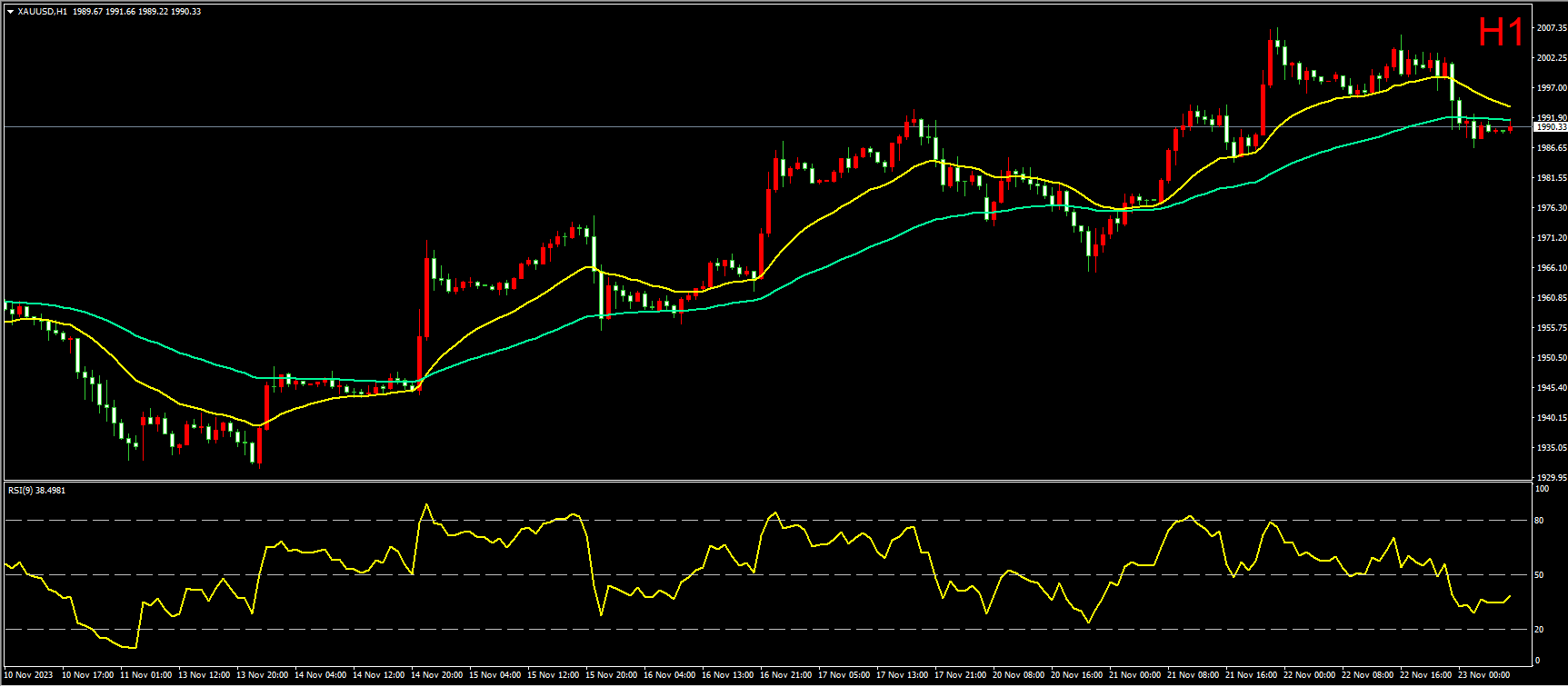Click the 1935.05 price axis label

1551,448
